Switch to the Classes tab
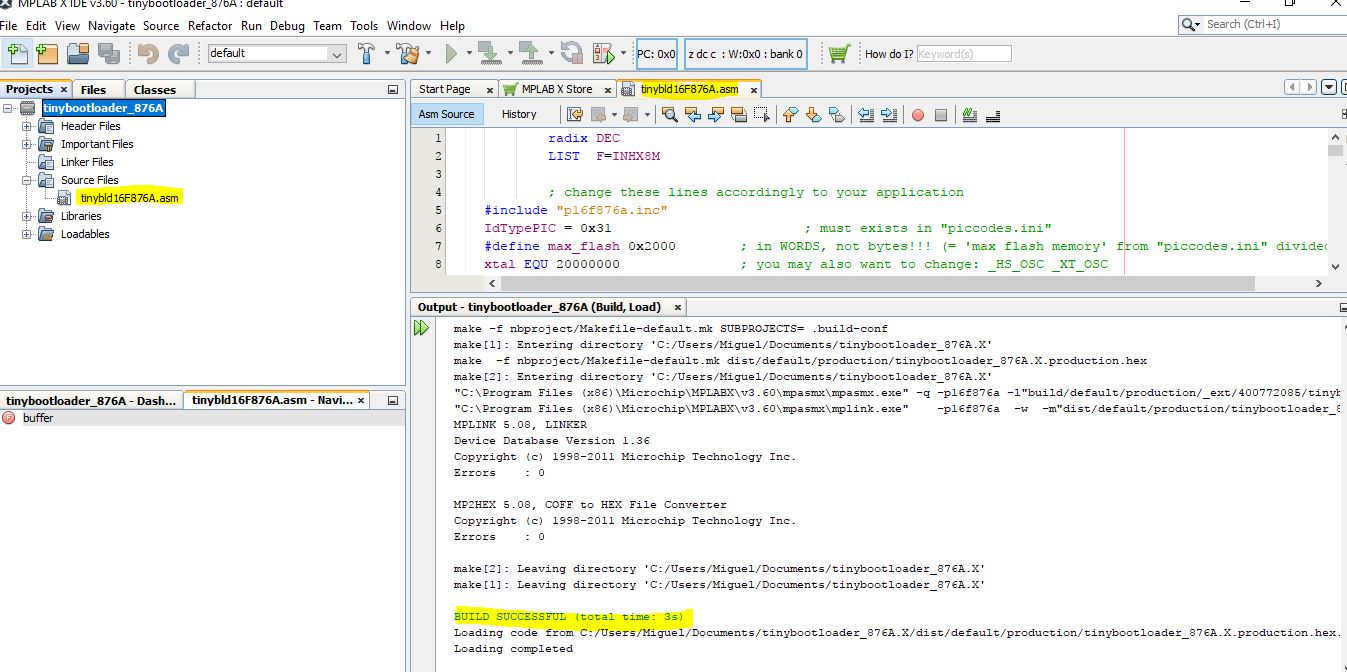This screenshot has width=1347, height=672. 155,89
